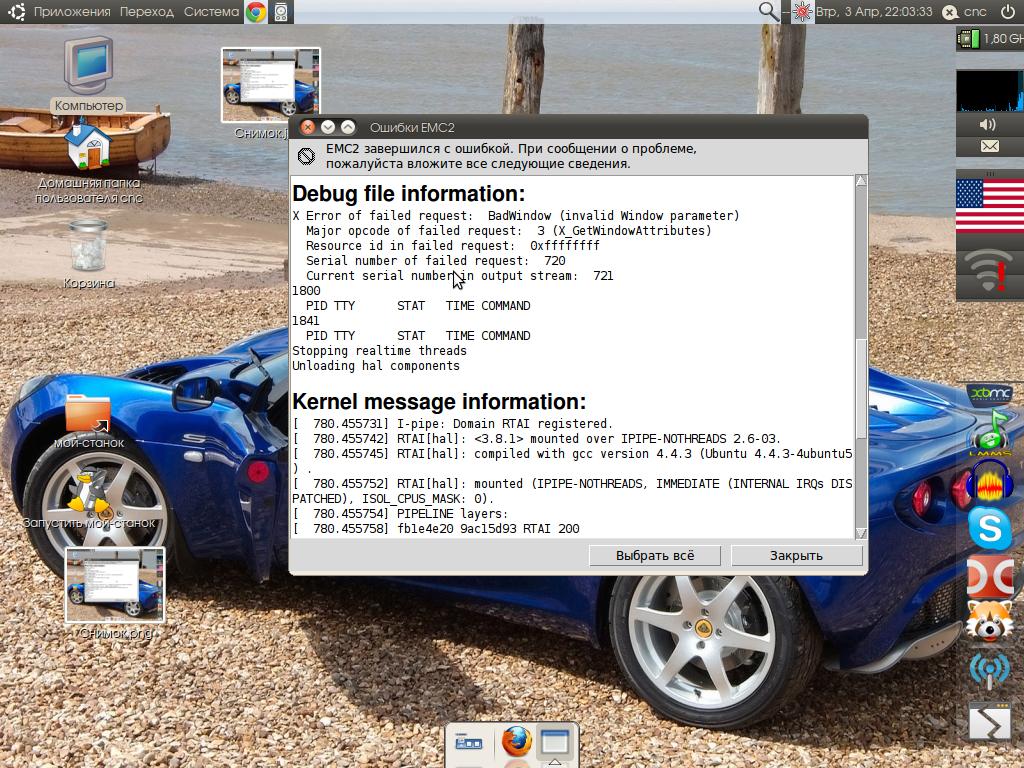Close the Ошибки EMC2 window
Screen dimensions: 1024x768
(308, 127)
